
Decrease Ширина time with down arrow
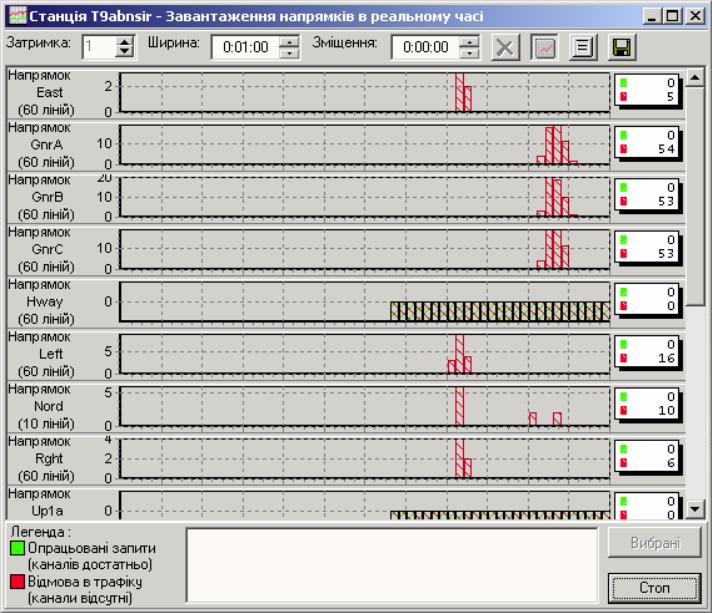click(x=289, y=52)
